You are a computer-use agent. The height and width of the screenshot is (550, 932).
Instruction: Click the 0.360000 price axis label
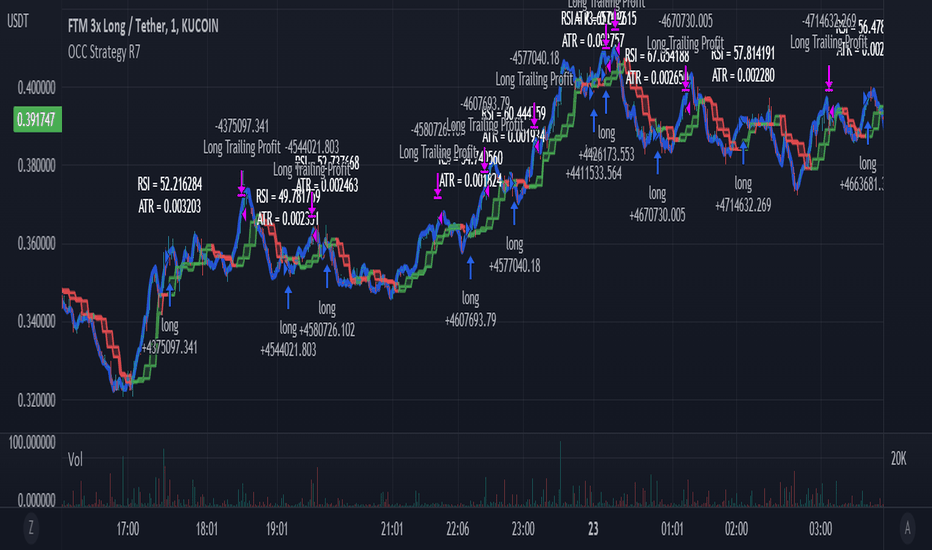pos(36,244)
